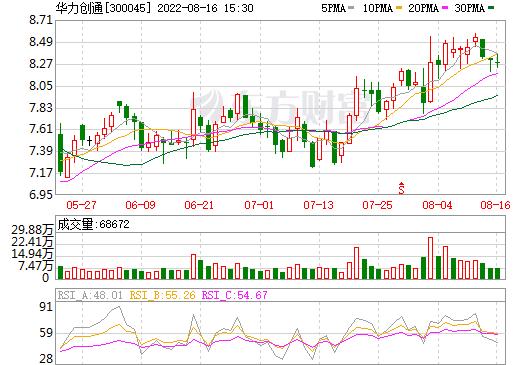Click the price axis label 7.83
Screen dimensions: 520x365
click(41, 107)
